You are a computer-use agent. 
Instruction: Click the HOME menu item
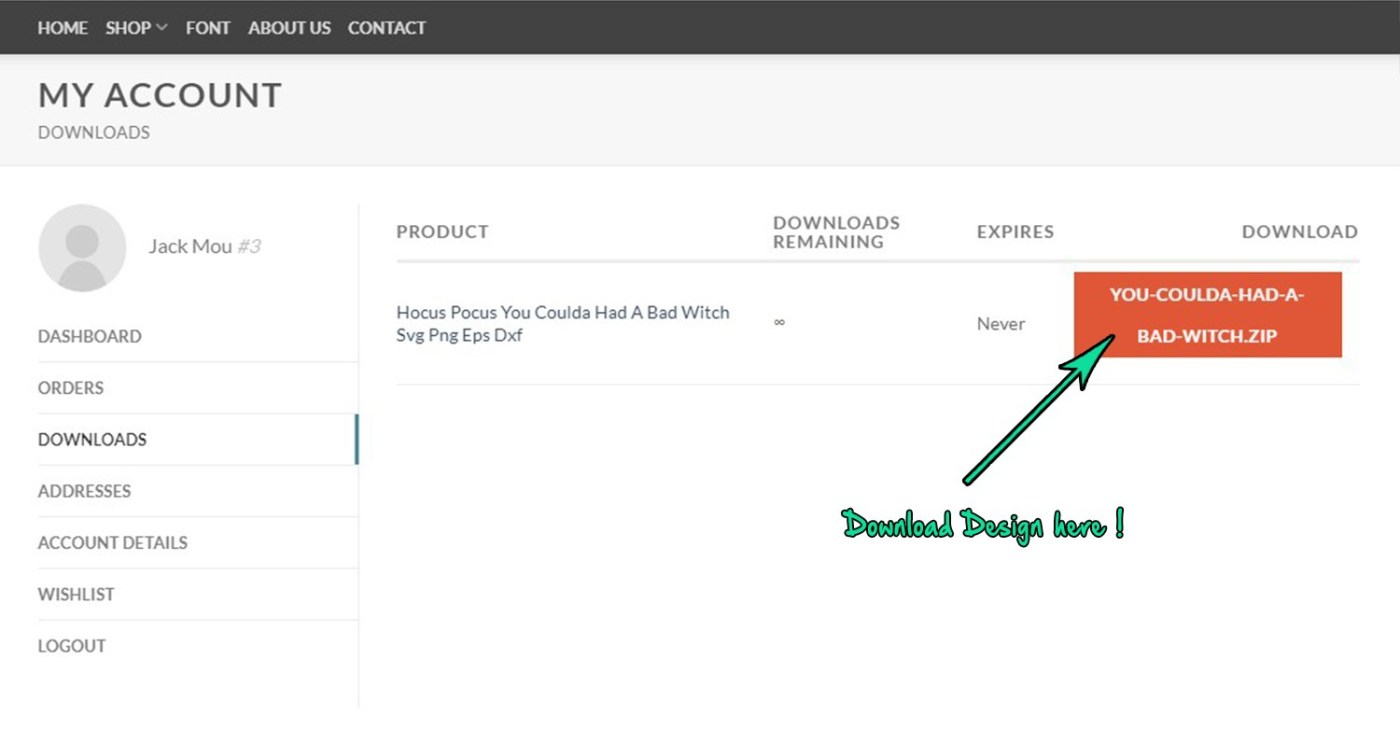(62, 28)
